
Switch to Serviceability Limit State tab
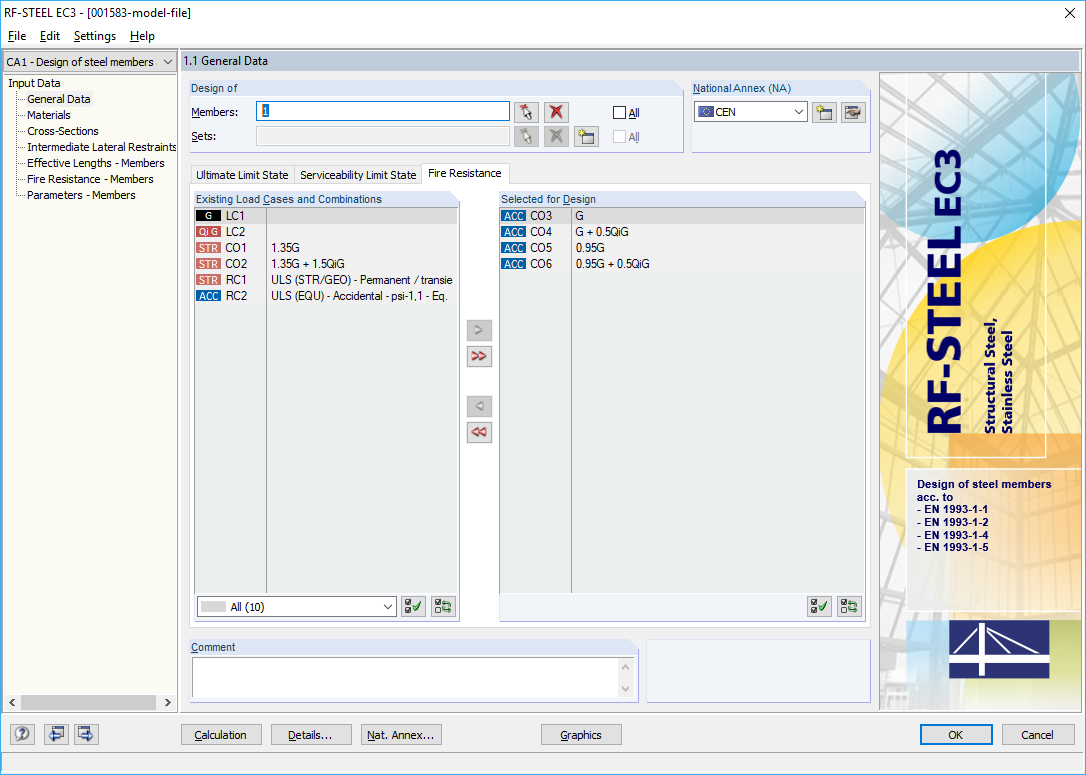pyautogui.click(x=358, y=175)
